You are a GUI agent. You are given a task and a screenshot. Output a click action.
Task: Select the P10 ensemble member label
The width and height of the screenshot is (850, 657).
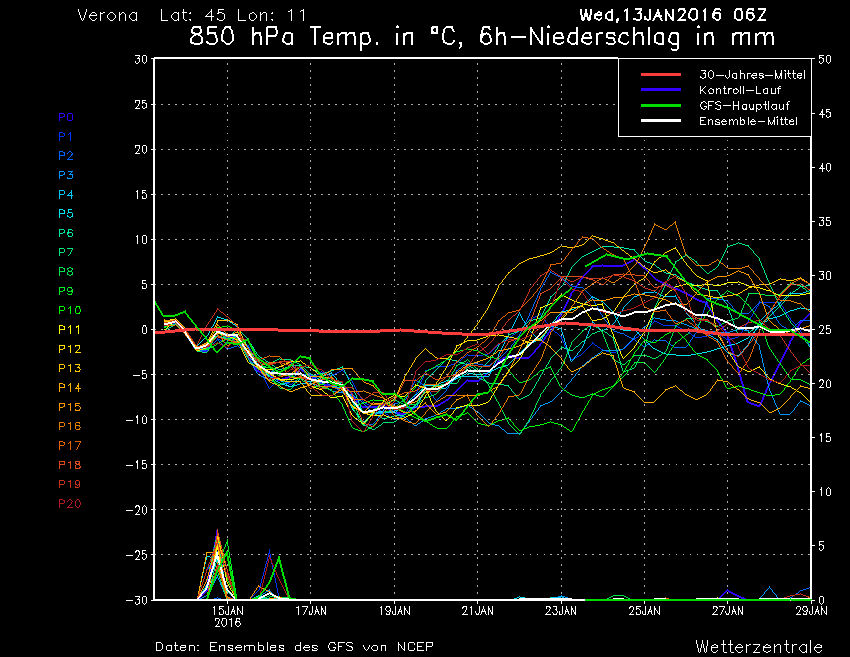[x=69, y=310]
